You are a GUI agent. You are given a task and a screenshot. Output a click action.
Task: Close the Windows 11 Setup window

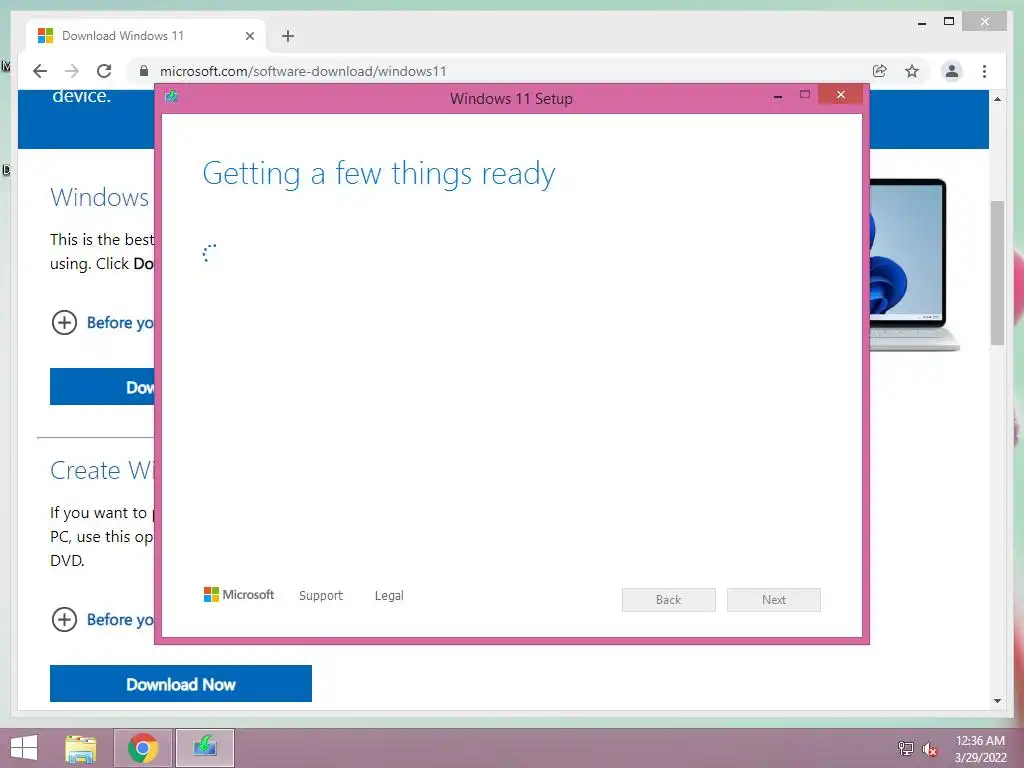click(x=840, y=95)
